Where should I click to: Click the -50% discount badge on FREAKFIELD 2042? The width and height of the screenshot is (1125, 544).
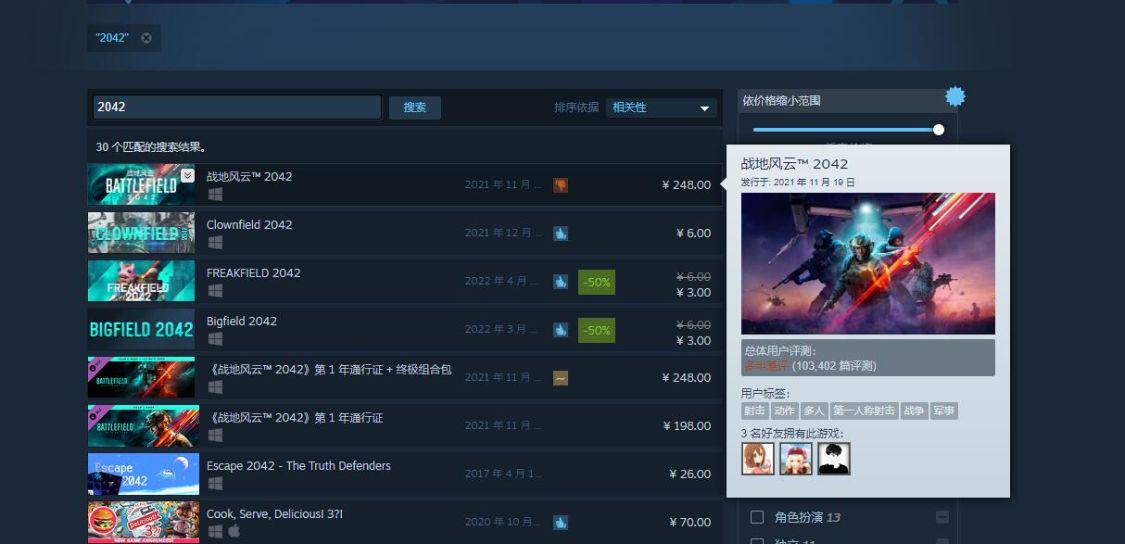(596, 282)
